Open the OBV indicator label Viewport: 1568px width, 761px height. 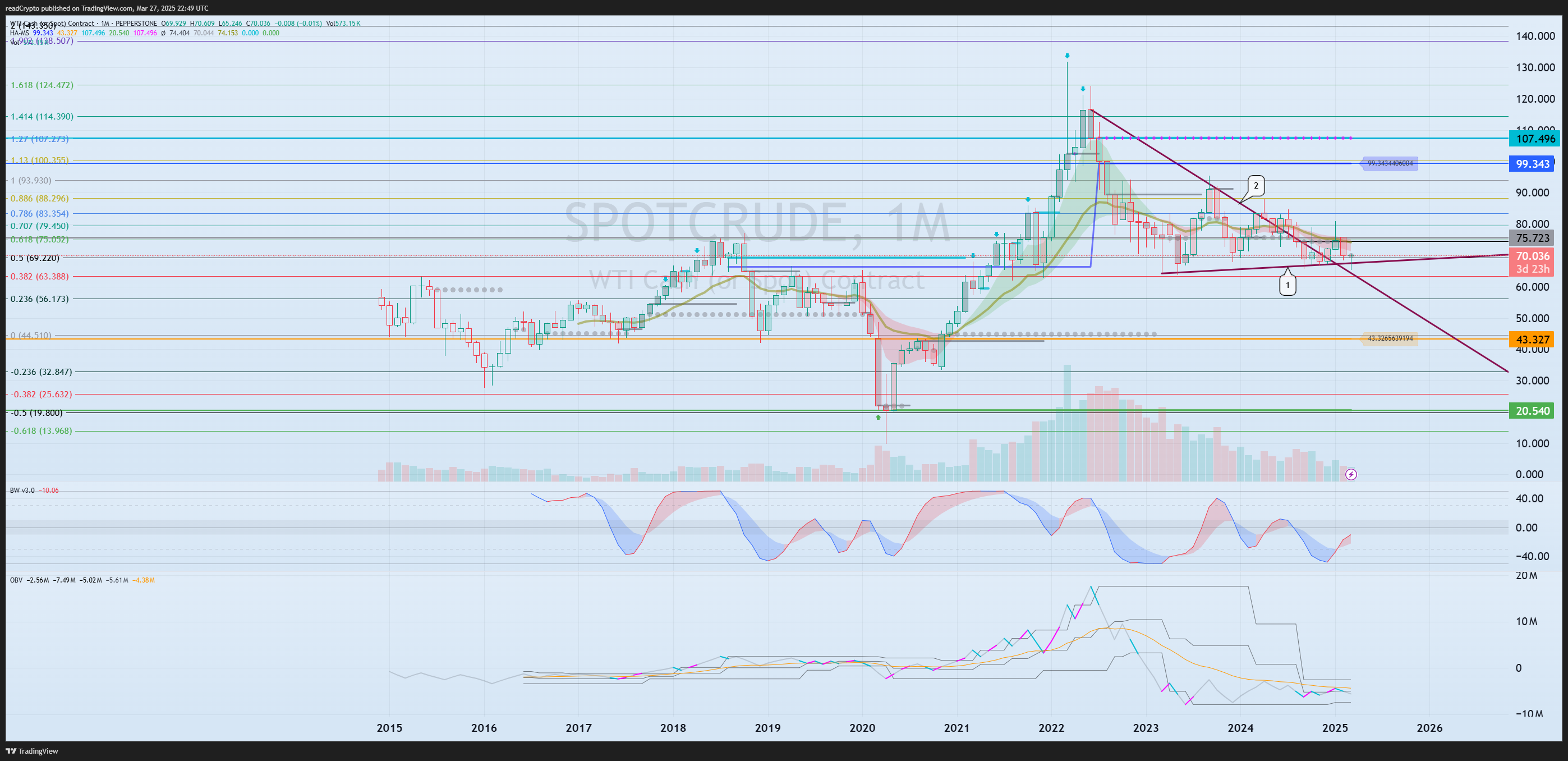coord(16,580)
